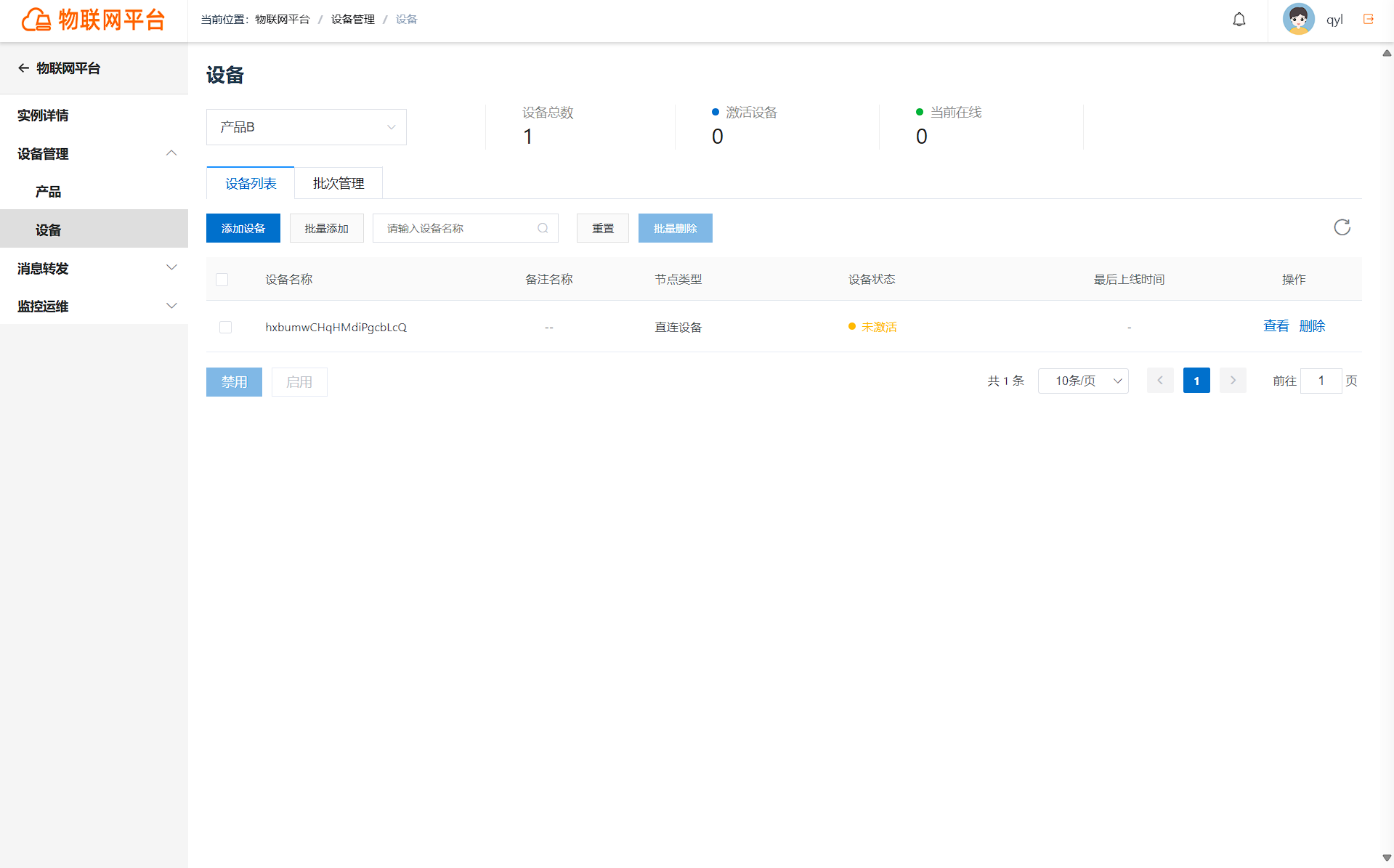1394x868 pixels.
Task: Click the 当前在线 statistic label
Action: click(956, 113)
